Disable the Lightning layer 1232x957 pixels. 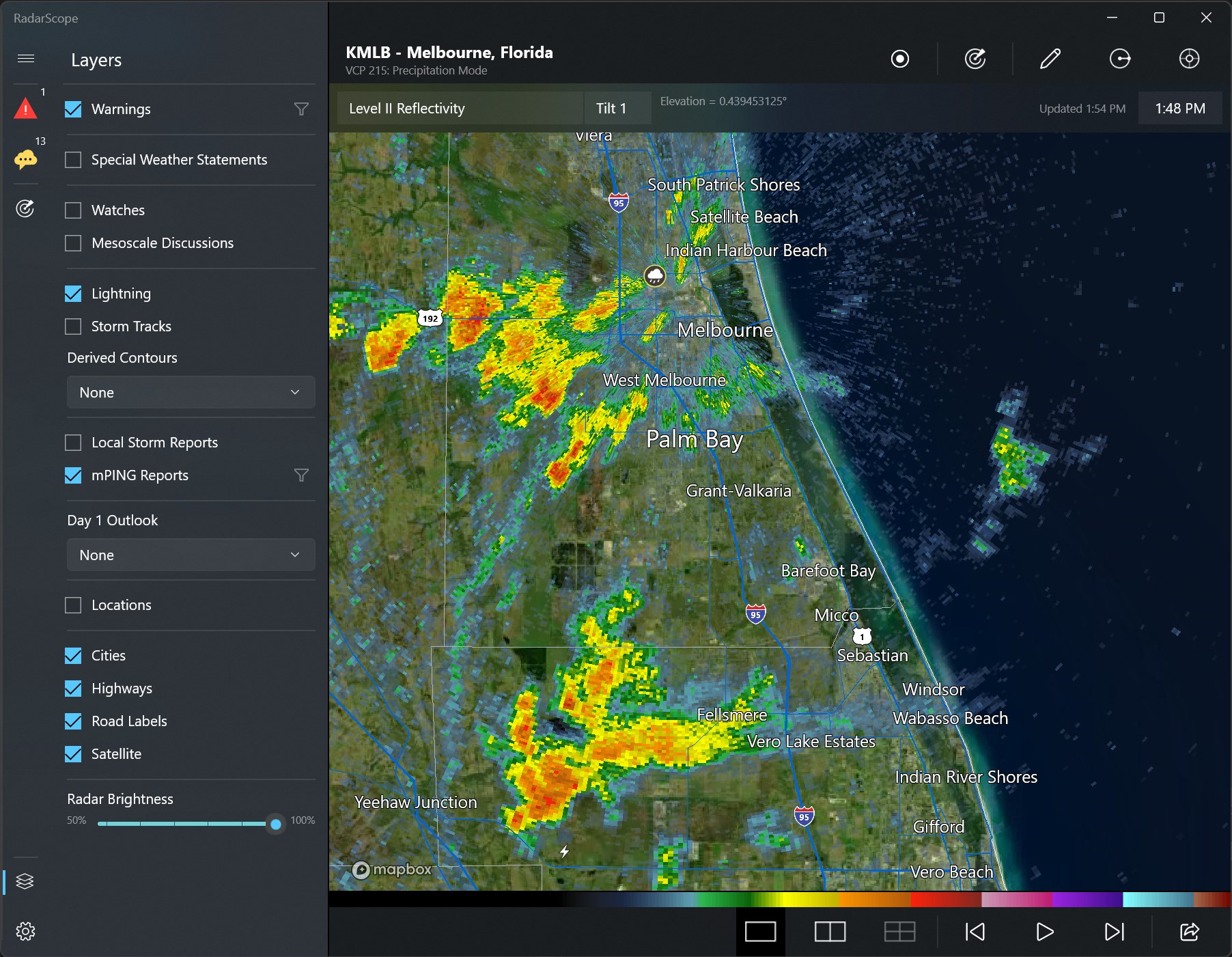tap(73, 293)
